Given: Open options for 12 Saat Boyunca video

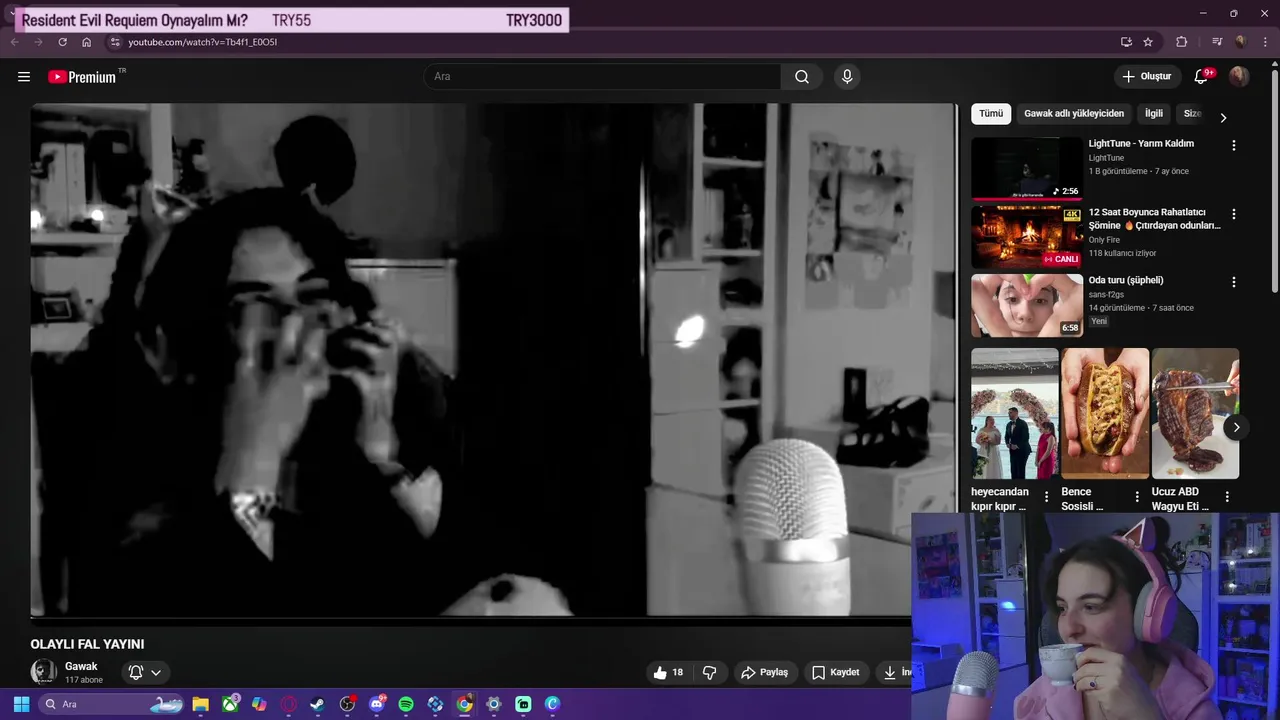Looking at the screenshot, I should (x=1233, y=214).
